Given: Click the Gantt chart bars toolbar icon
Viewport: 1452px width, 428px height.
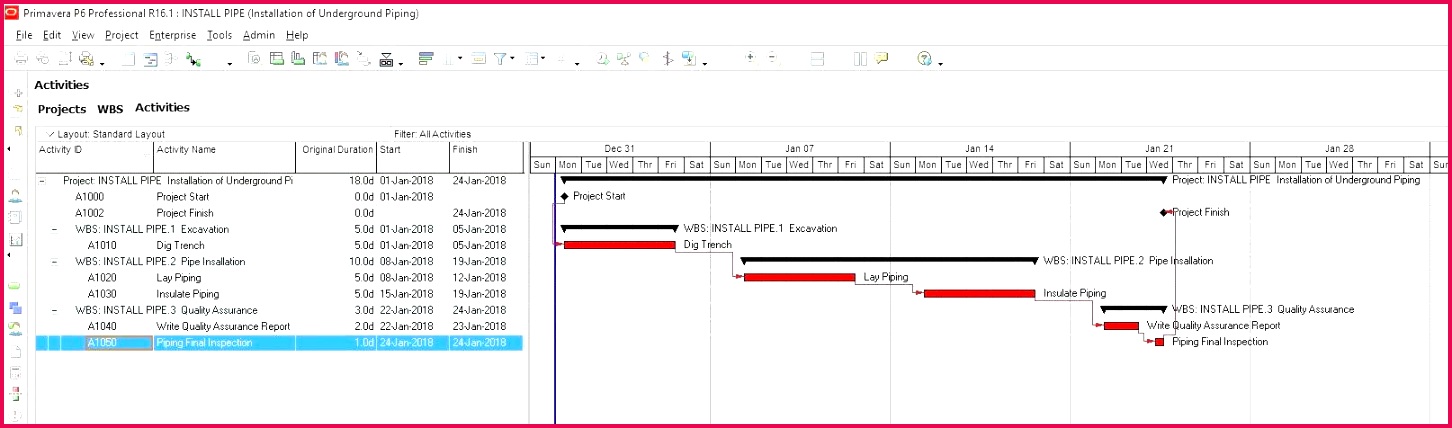Looking at the screenshot, I should pos(426,60).
